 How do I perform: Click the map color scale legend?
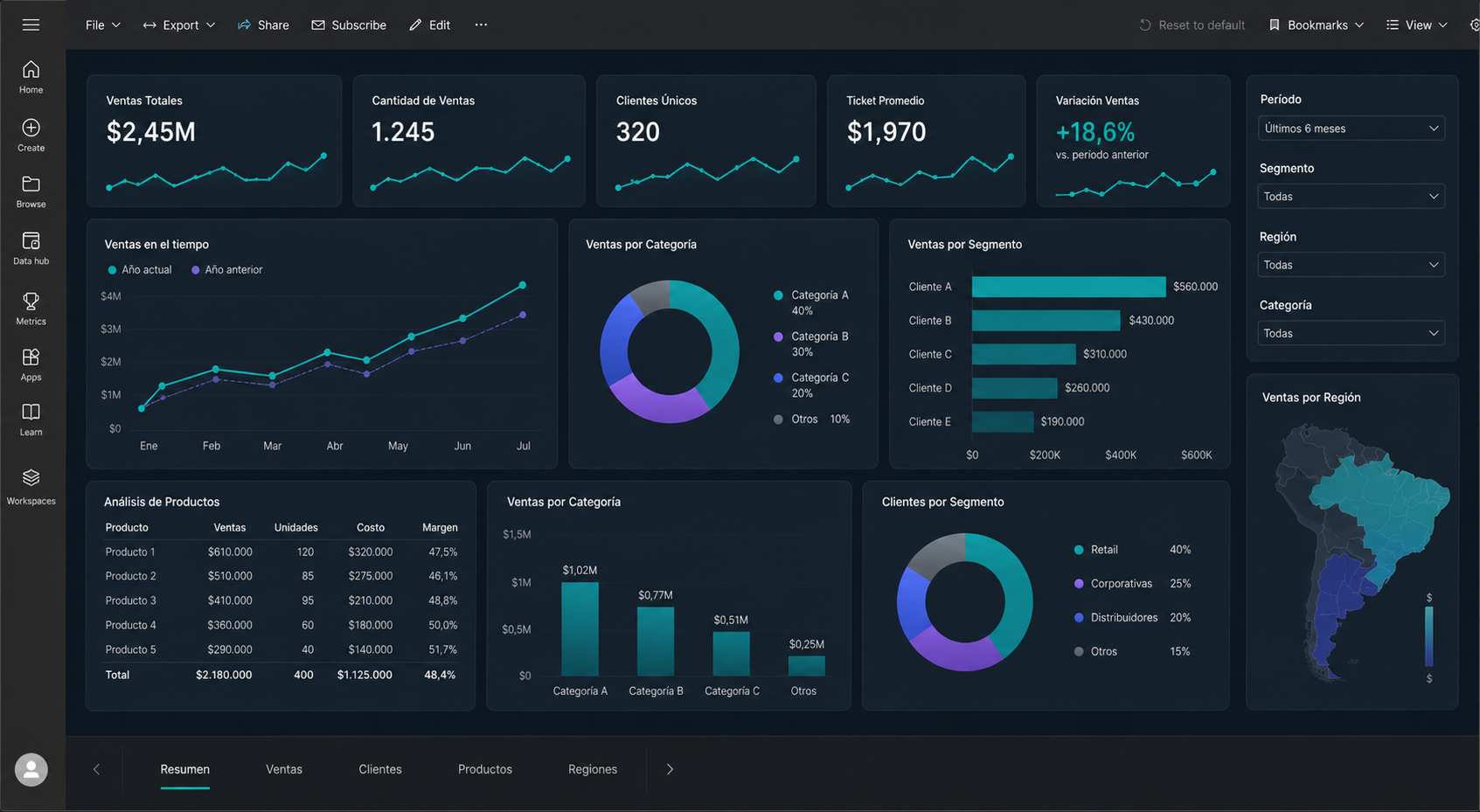[1429, 638]
